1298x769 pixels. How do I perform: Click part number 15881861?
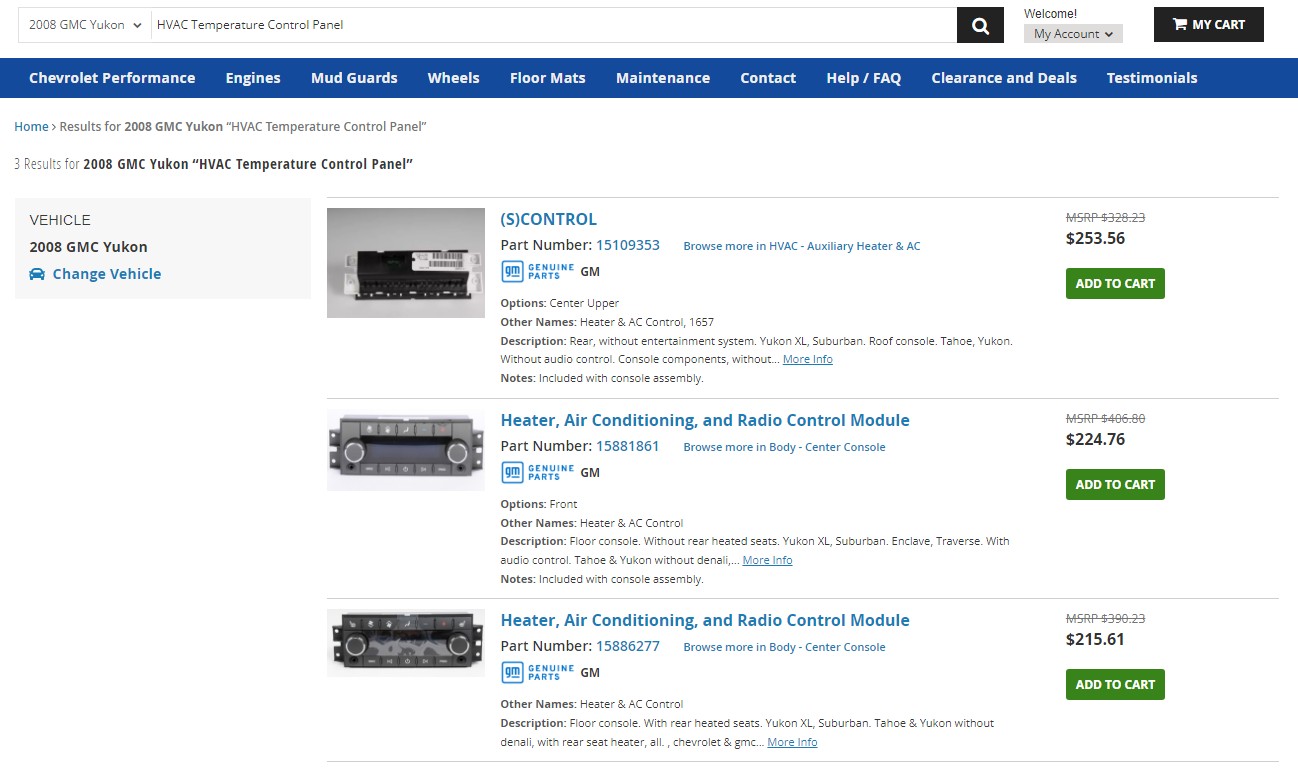tap(628, 446)
